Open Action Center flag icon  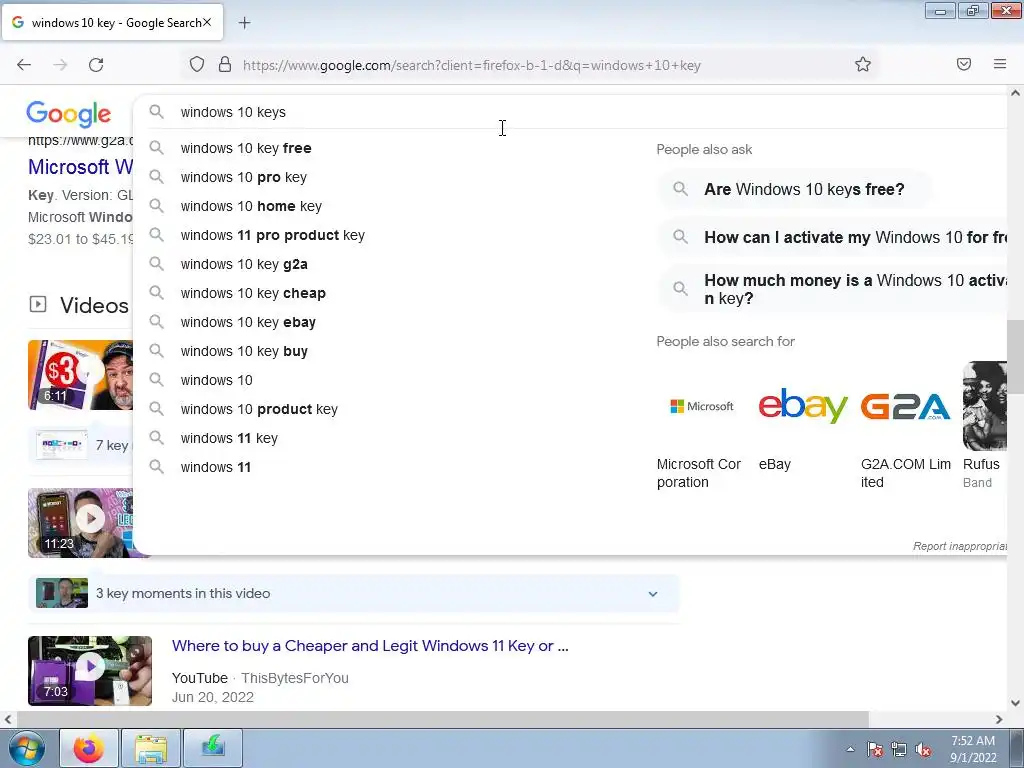tap(875, 749)
